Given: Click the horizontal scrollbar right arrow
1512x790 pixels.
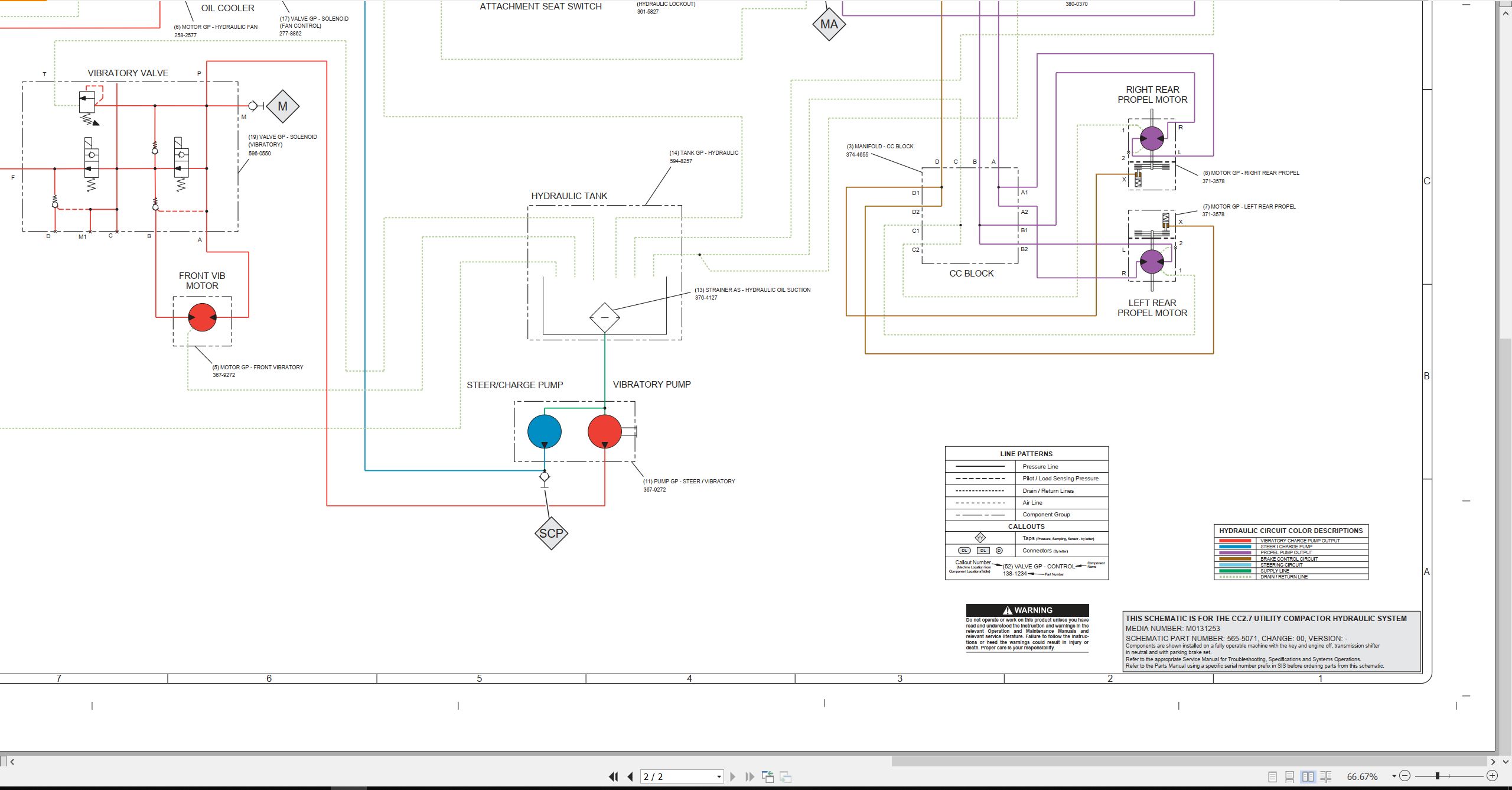Looking at the screenshot, I should pos(1494,762).
